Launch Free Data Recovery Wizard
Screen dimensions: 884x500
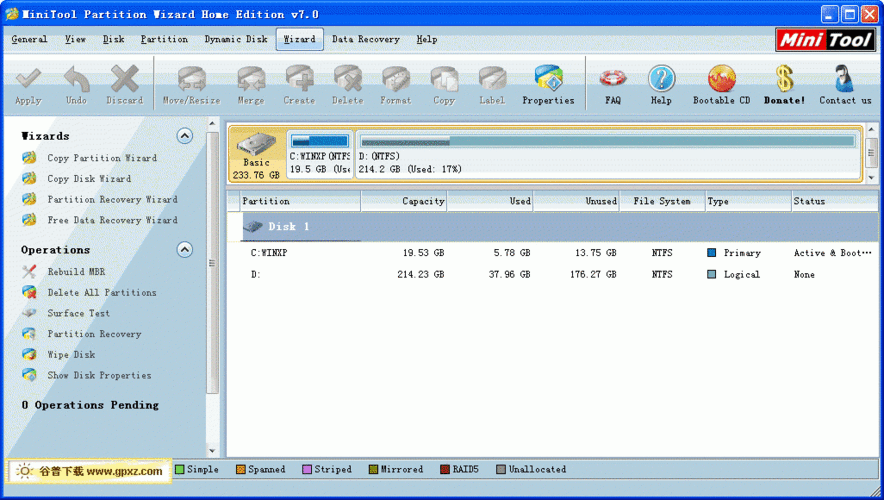112,220
